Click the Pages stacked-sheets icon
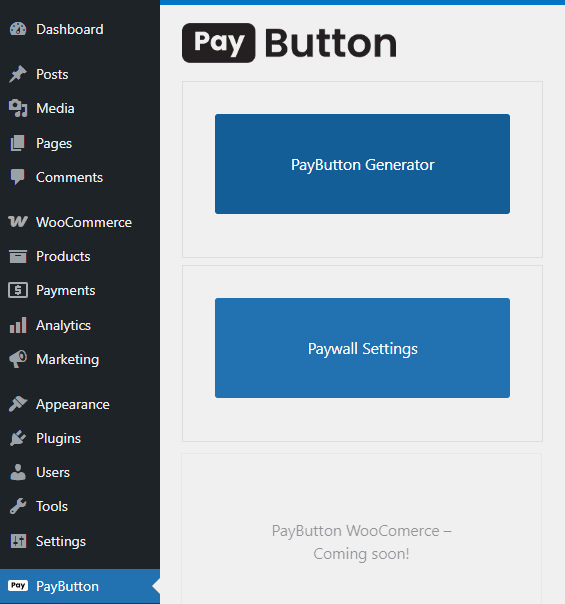Viewport: 565px width, 604px height. point(18,143)
